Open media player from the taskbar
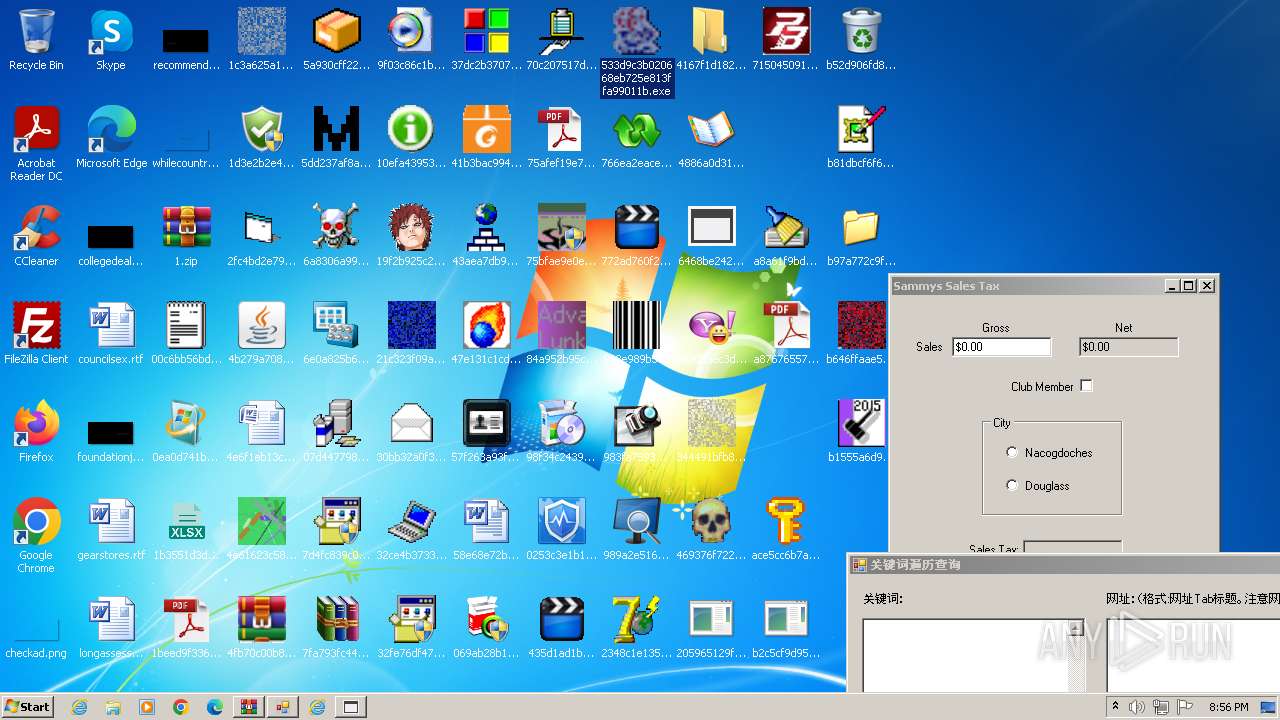 147,707
